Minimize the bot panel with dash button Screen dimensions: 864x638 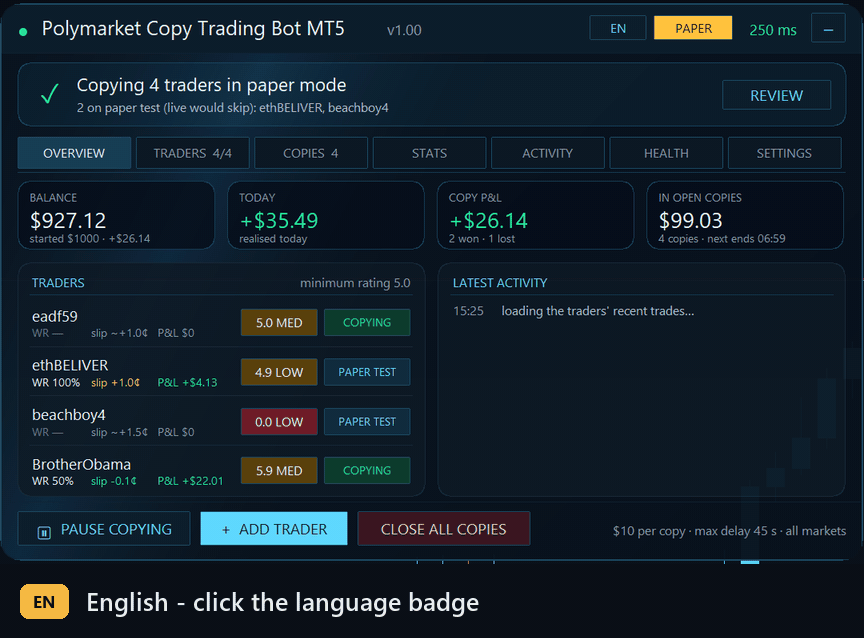(x=828, y=28)
